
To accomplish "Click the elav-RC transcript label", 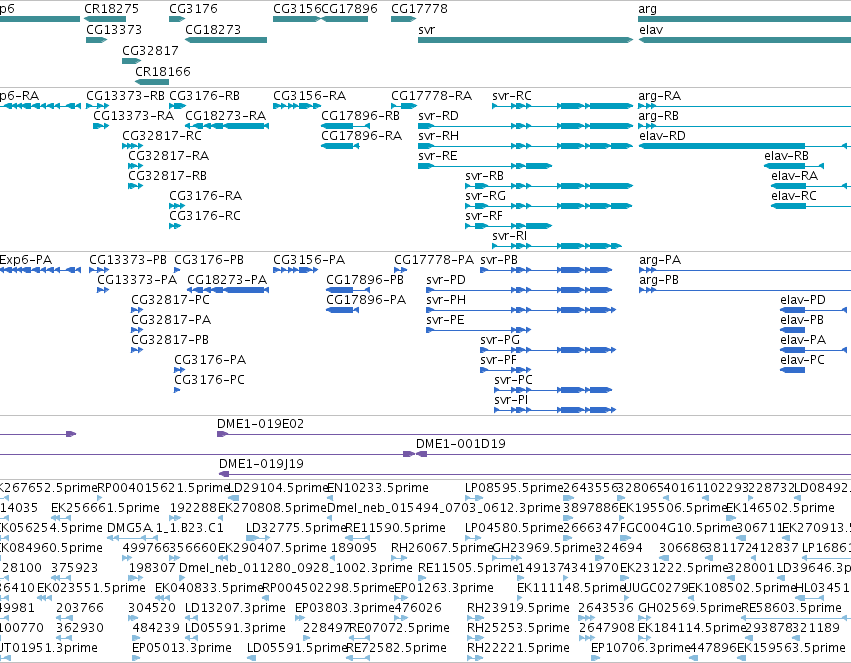I will tap(794, 196).
